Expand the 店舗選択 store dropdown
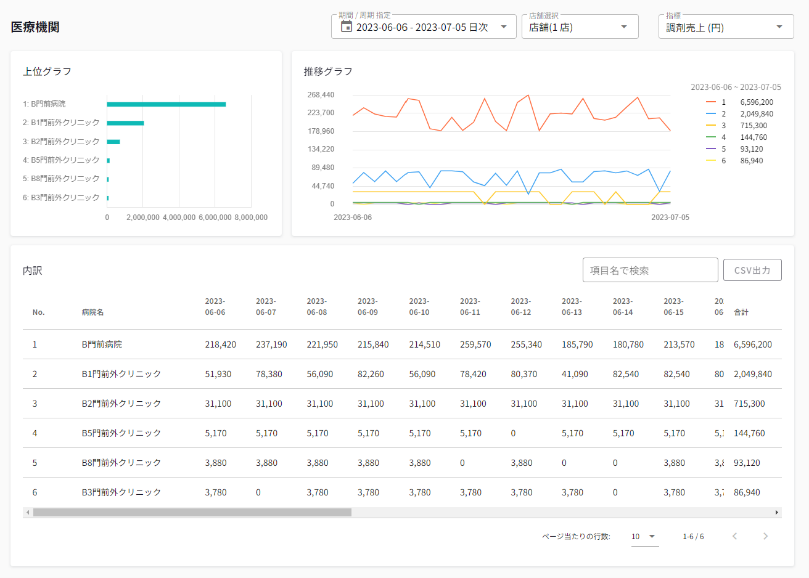 point(625,27)
